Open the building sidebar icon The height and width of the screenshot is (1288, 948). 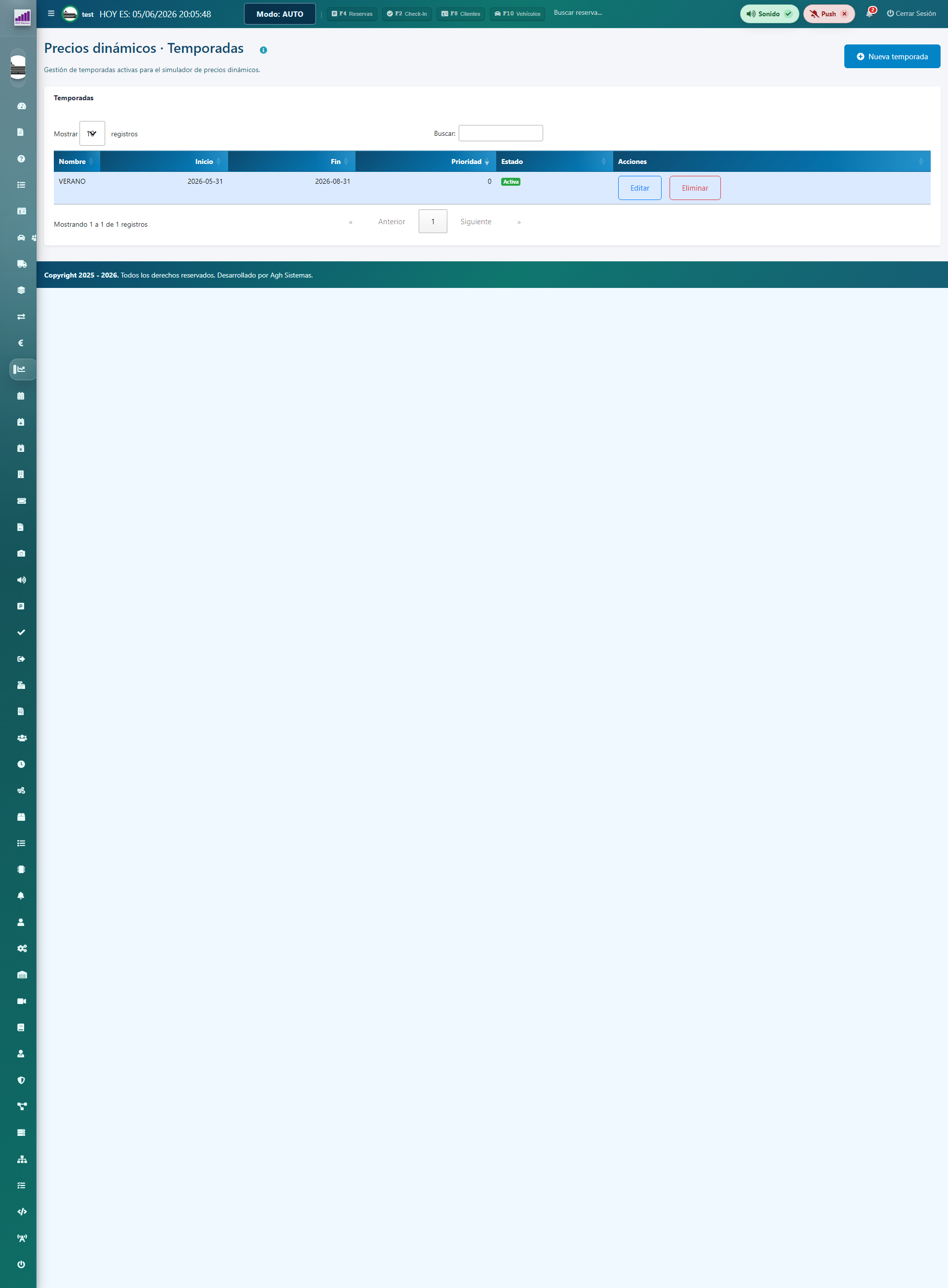click(21, 474)
